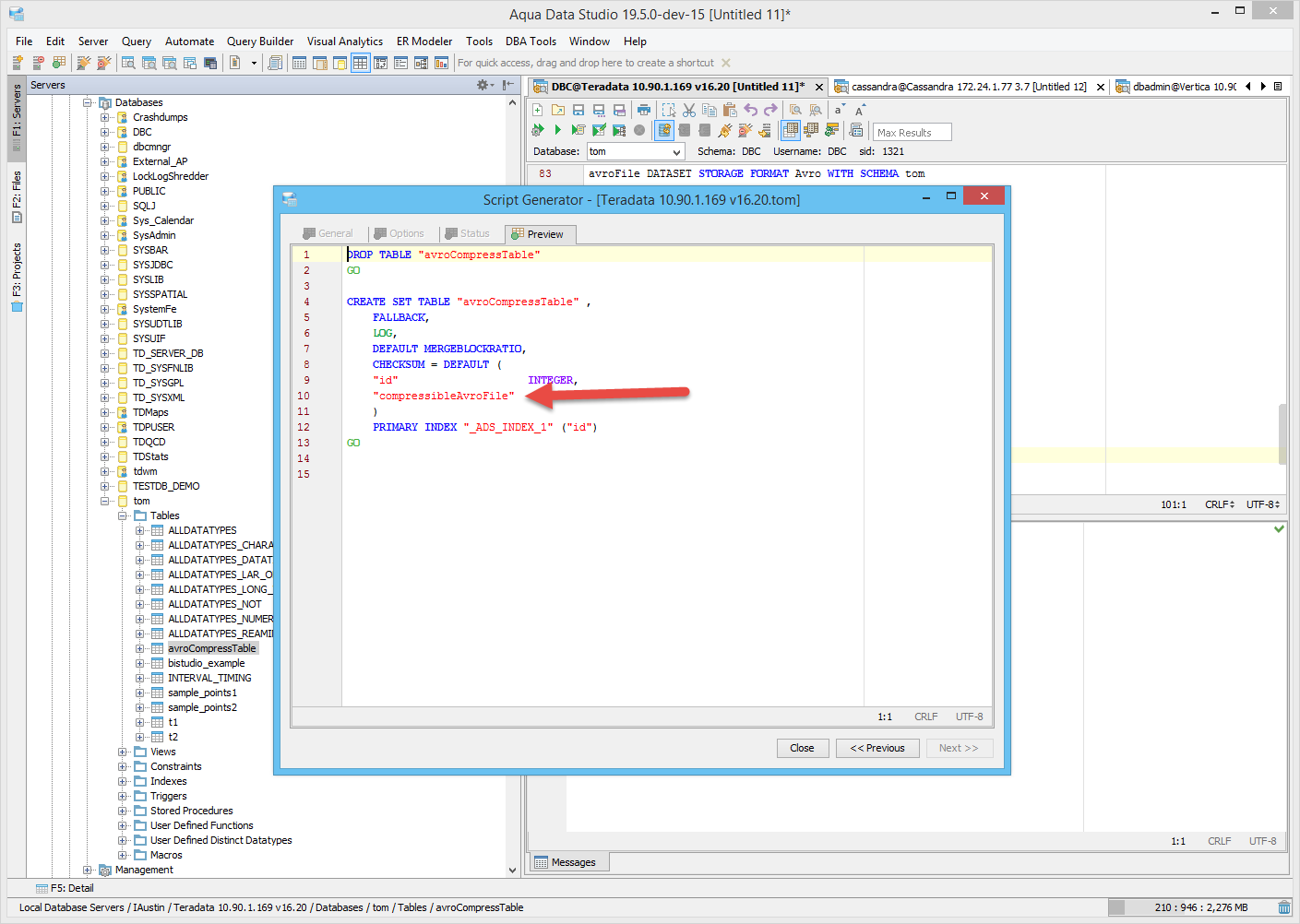Click the garbage collector trash icon in status bar
The height and width of the screenshot is (924, 1300).
1284,907
